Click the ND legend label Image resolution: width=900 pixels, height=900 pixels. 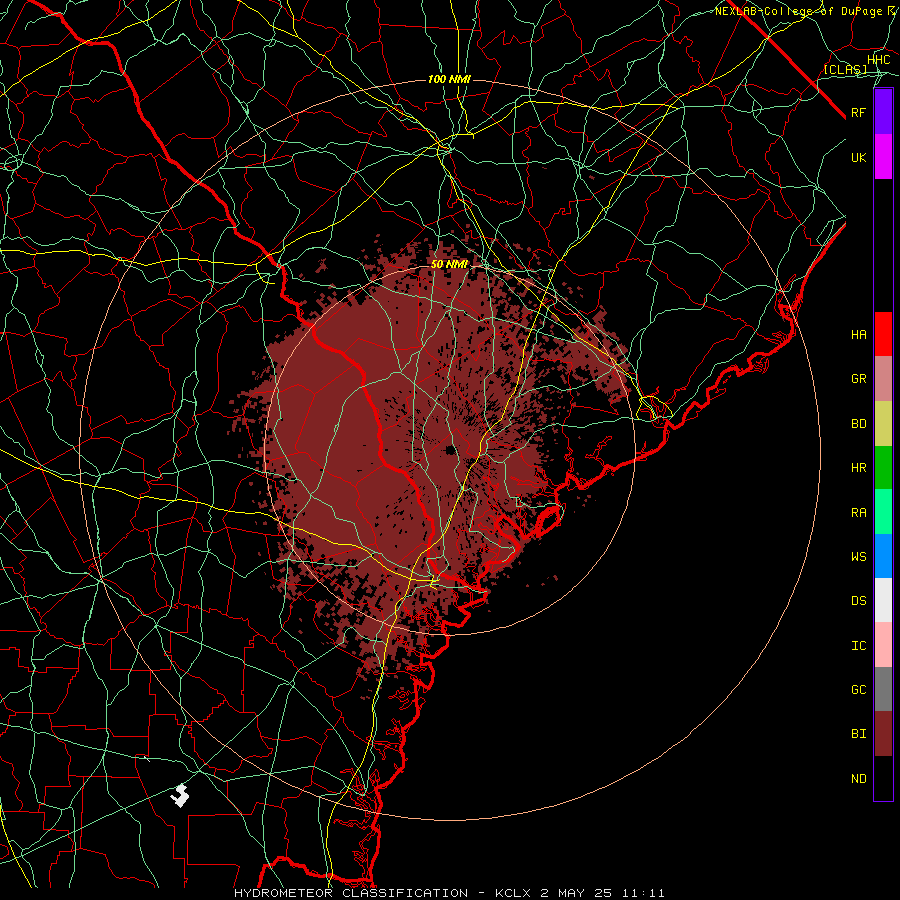click(859, 779)
